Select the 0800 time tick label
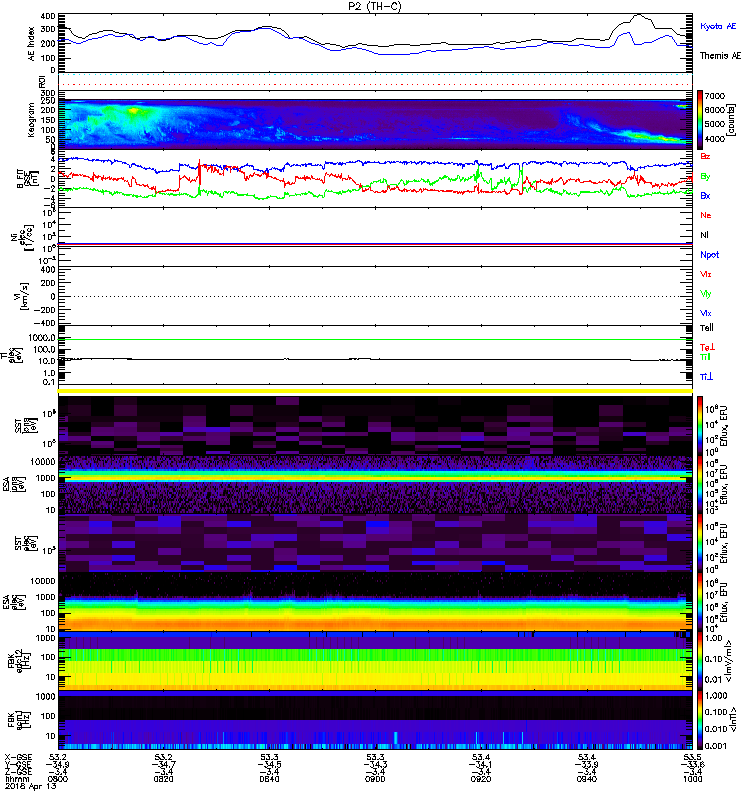This screenshot has height=800, width=750. tap(58, 780)
